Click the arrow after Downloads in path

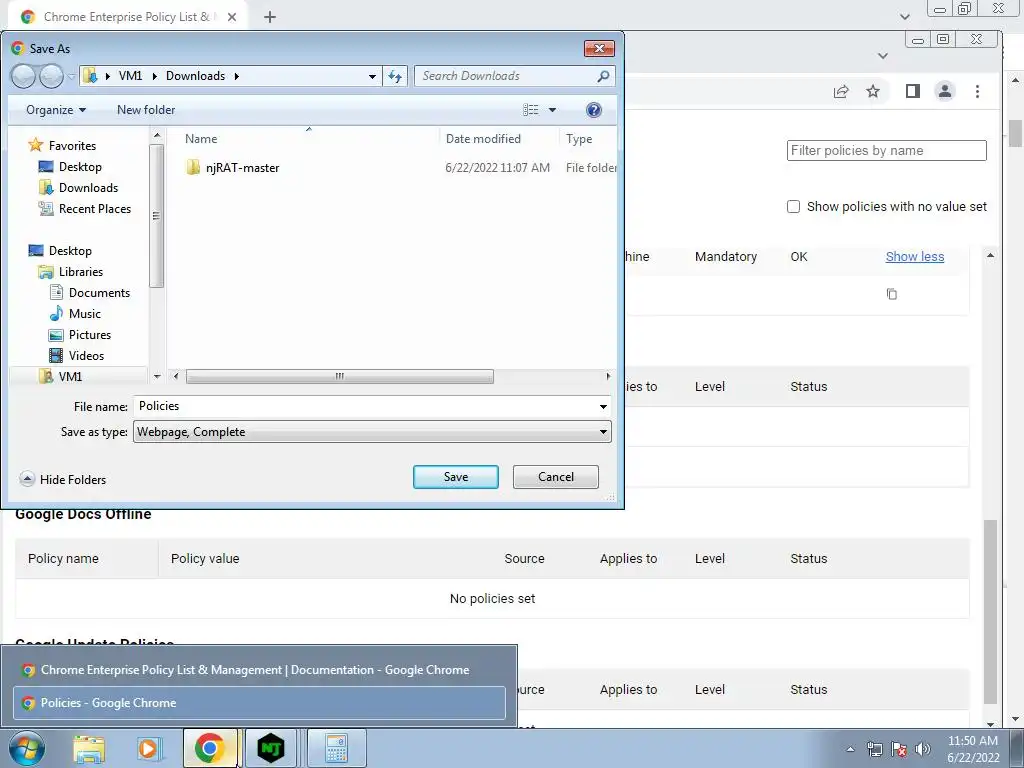[236, 76]
